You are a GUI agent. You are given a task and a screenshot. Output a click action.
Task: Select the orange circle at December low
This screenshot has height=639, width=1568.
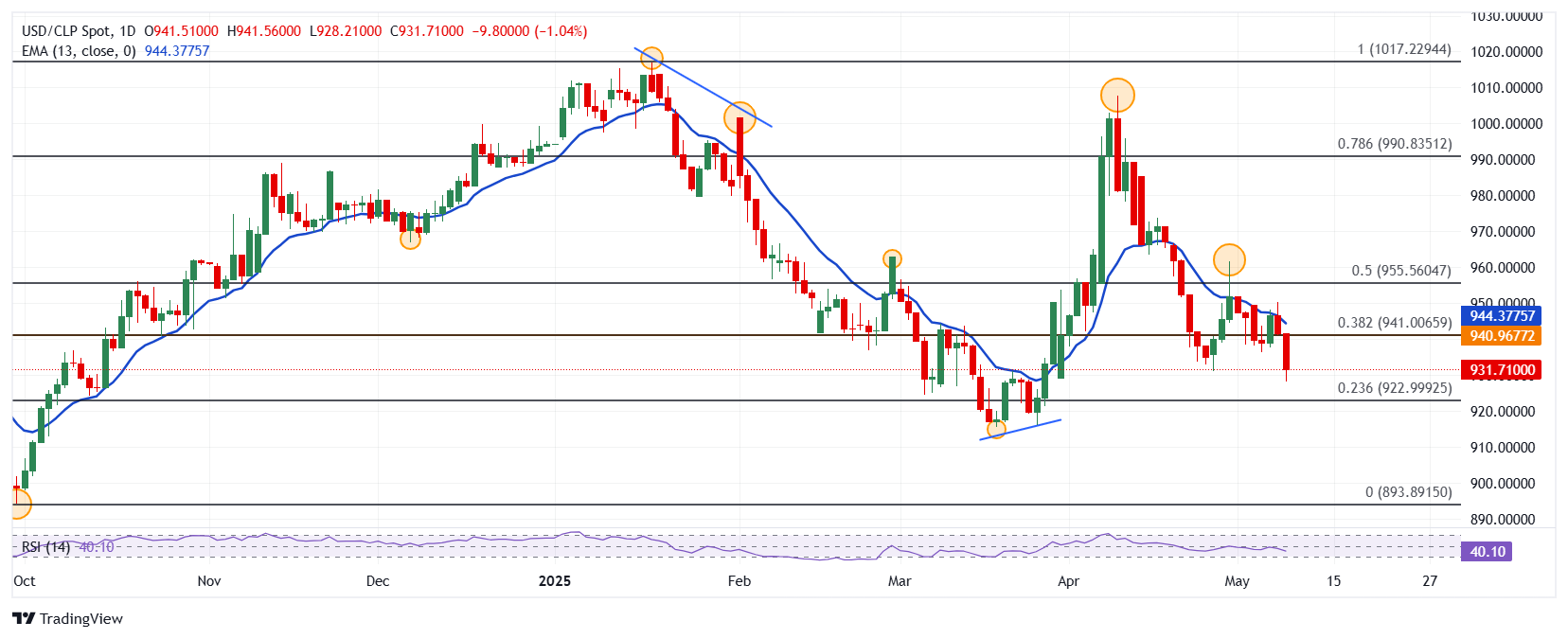[410, 240]
